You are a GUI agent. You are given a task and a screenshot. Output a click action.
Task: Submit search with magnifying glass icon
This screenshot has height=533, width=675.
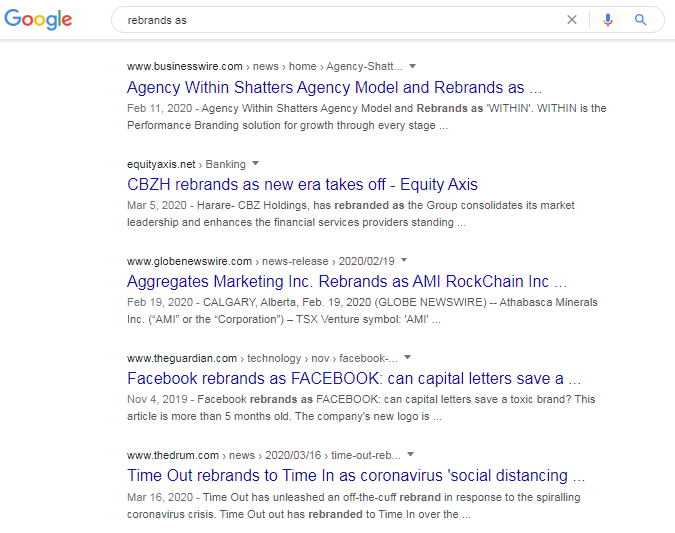[x=641, y=20]
